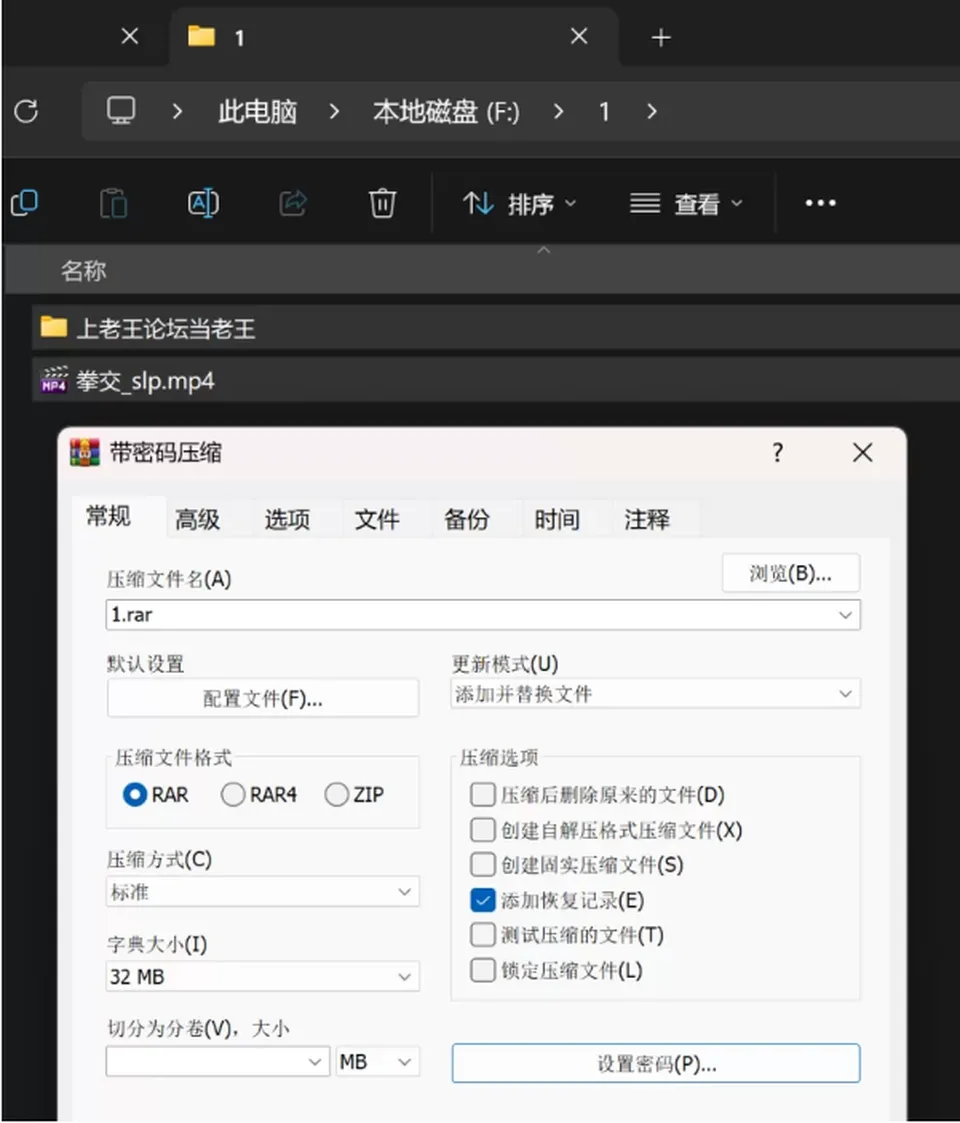Click the 上老王论坛当老王 folder icon

54,327
